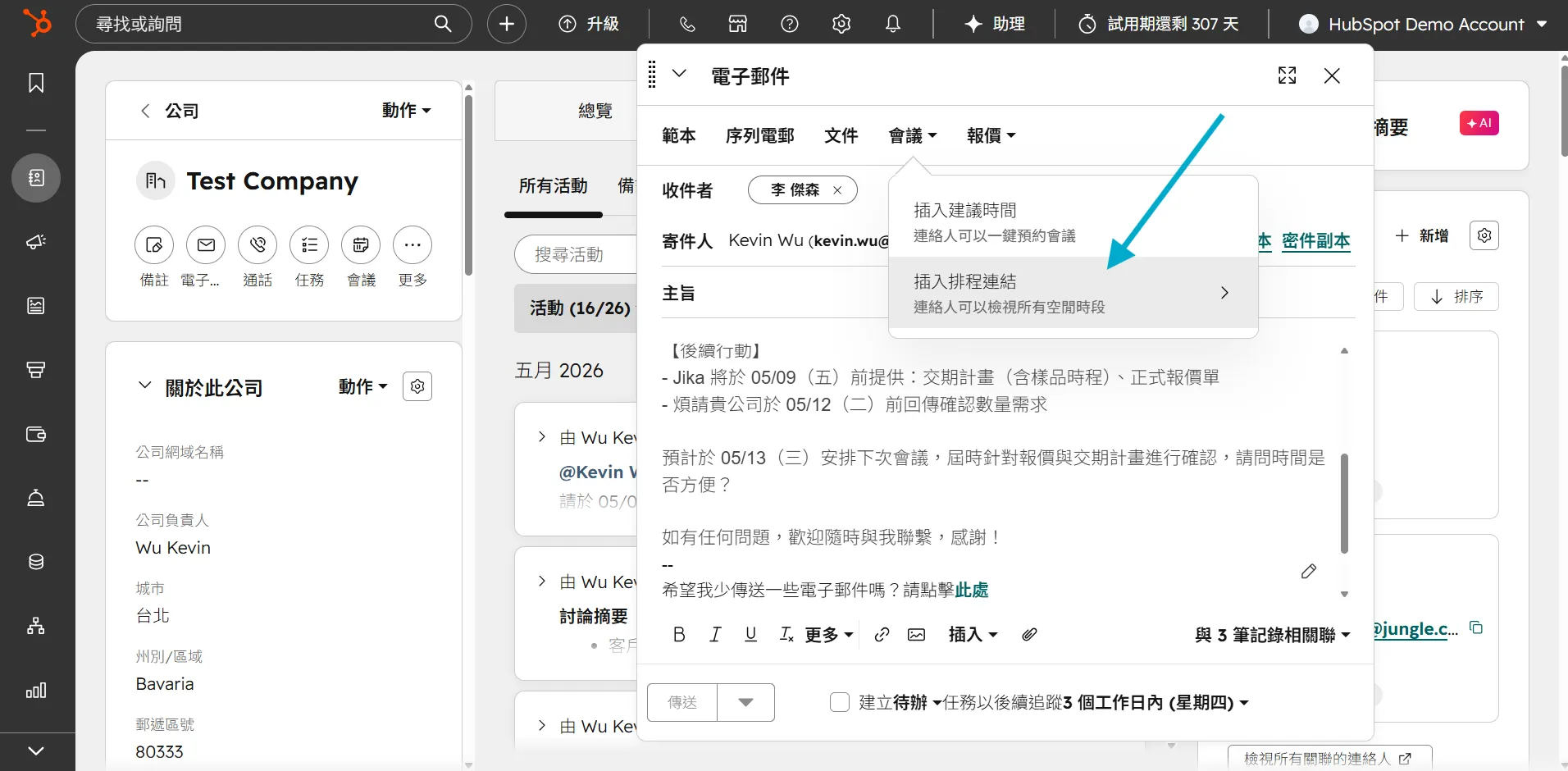This screenshot has width=1568, height=771.
Task: Attach a file with paperclip icon
Action: (x=1029, y=634)
